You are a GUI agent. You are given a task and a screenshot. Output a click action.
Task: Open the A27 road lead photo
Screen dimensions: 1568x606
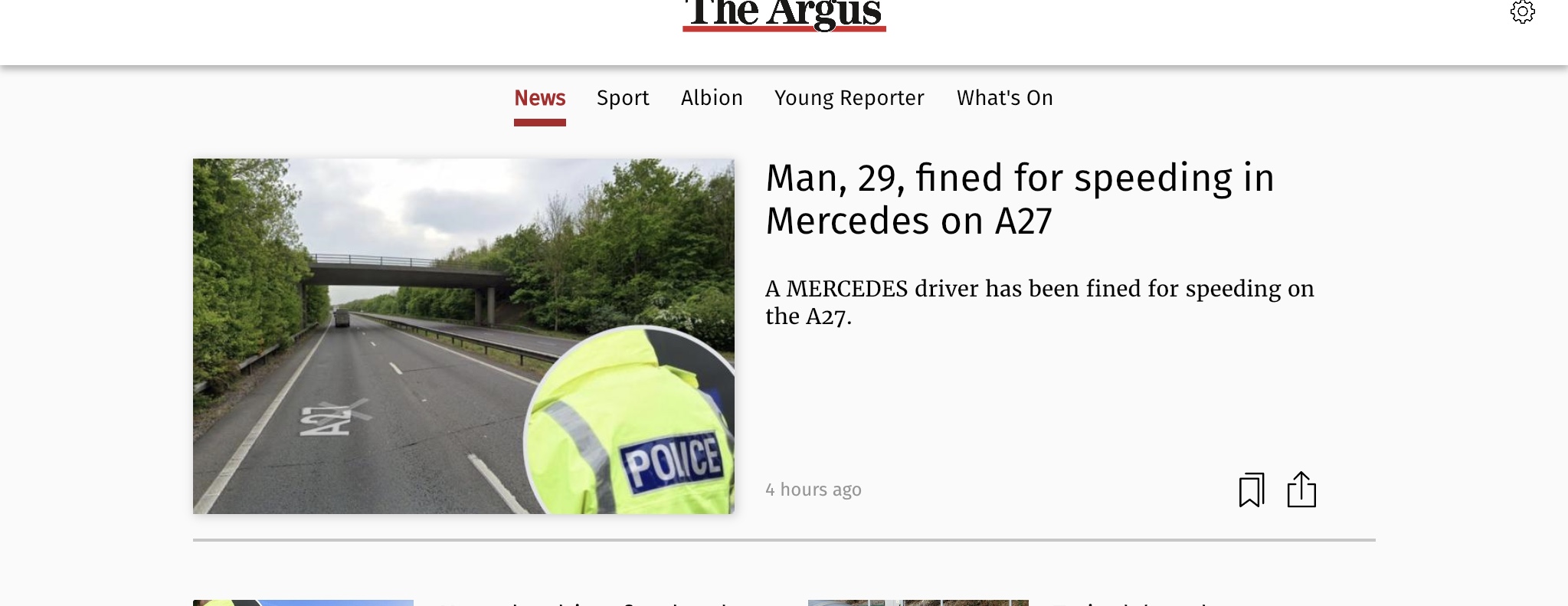point(463,336)
